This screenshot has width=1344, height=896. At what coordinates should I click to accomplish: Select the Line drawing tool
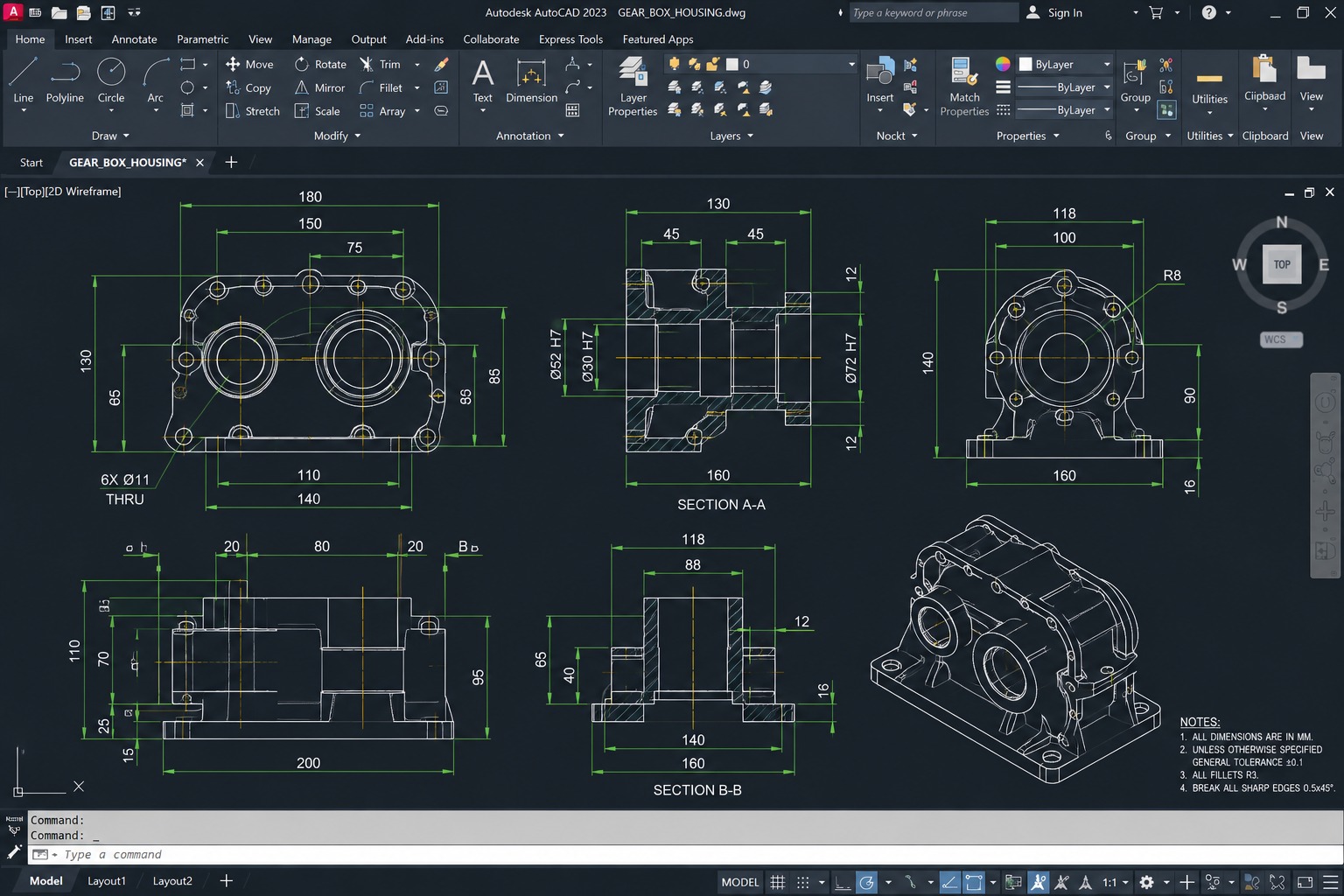tap(24, 80)
